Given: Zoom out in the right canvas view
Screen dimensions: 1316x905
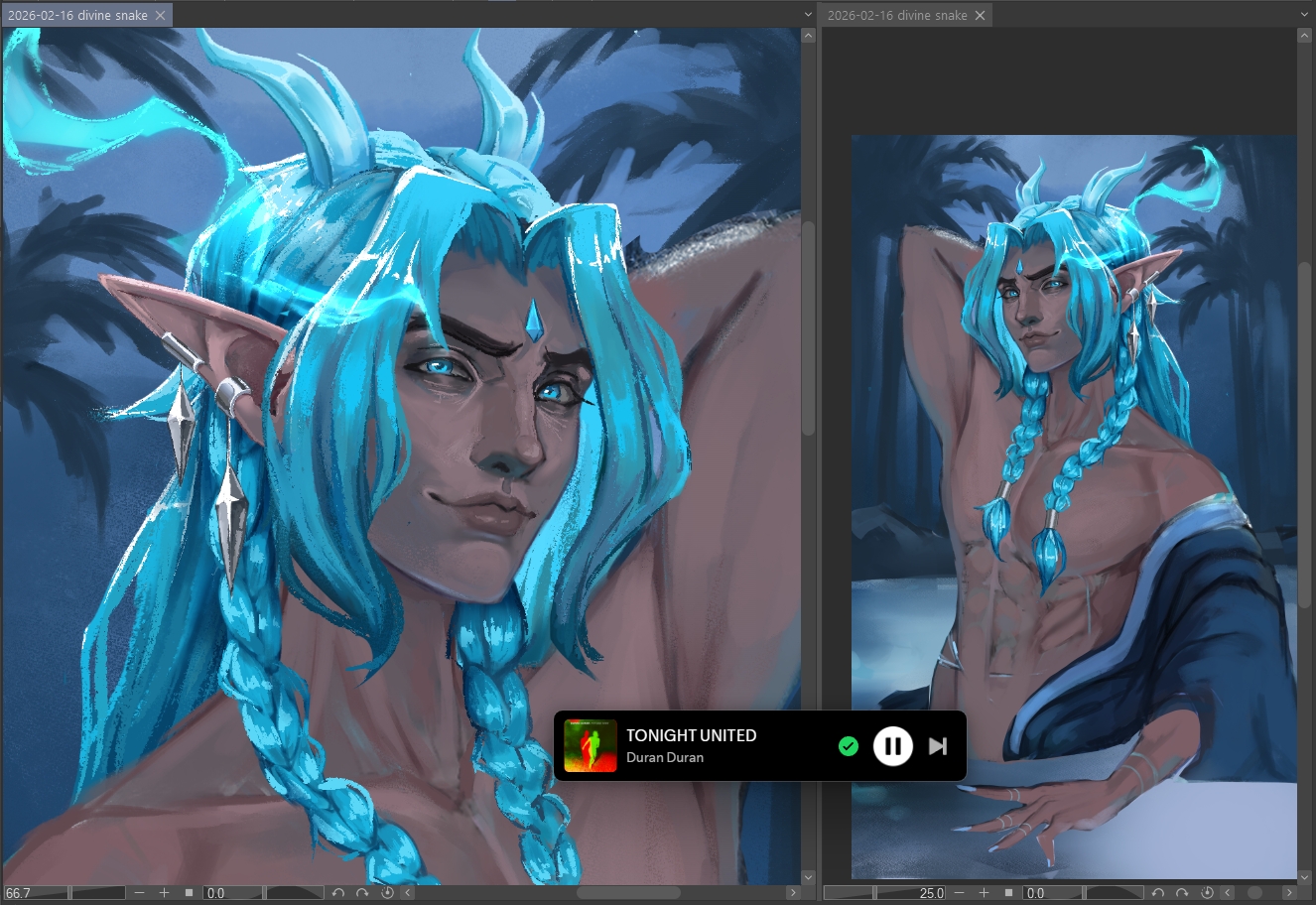Looking at the screenshot, I should pos(960,893).
